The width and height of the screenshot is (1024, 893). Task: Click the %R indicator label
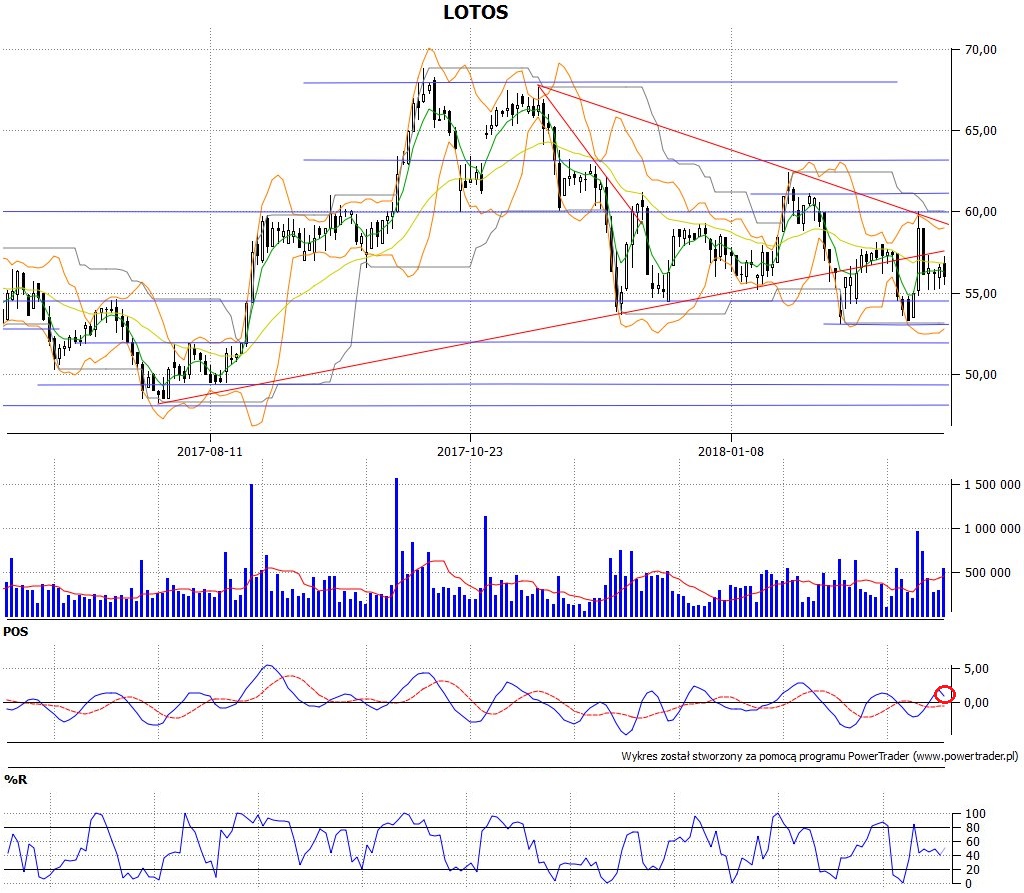coord(16,779)
